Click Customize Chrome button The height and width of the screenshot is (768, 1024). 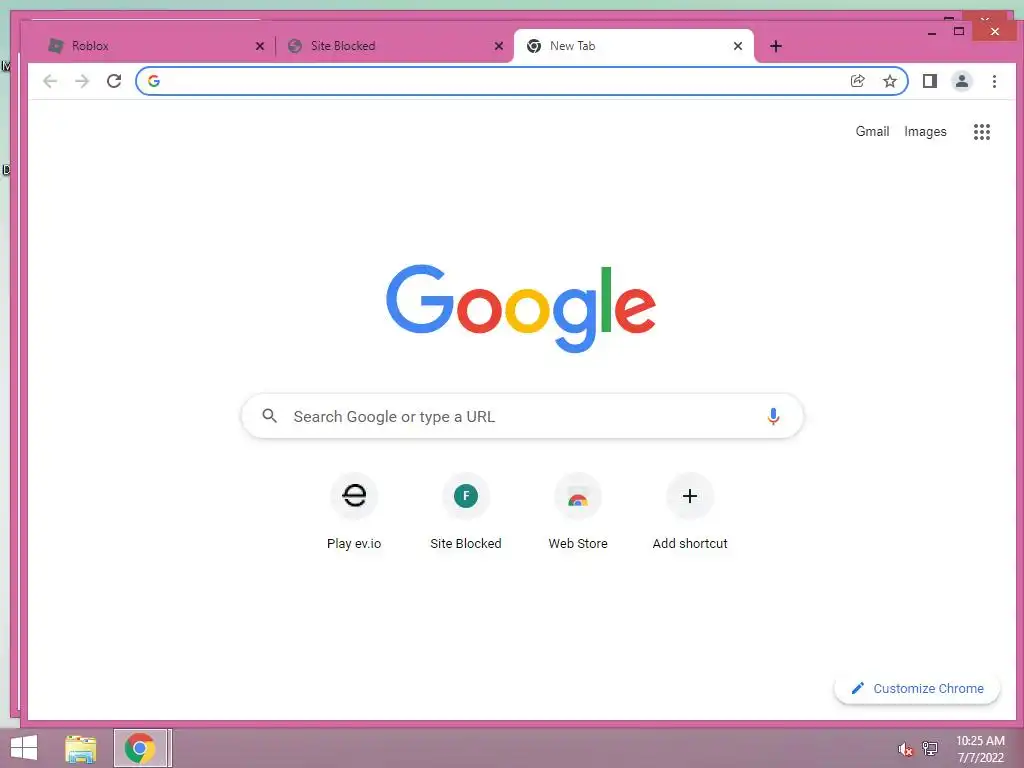917,688
